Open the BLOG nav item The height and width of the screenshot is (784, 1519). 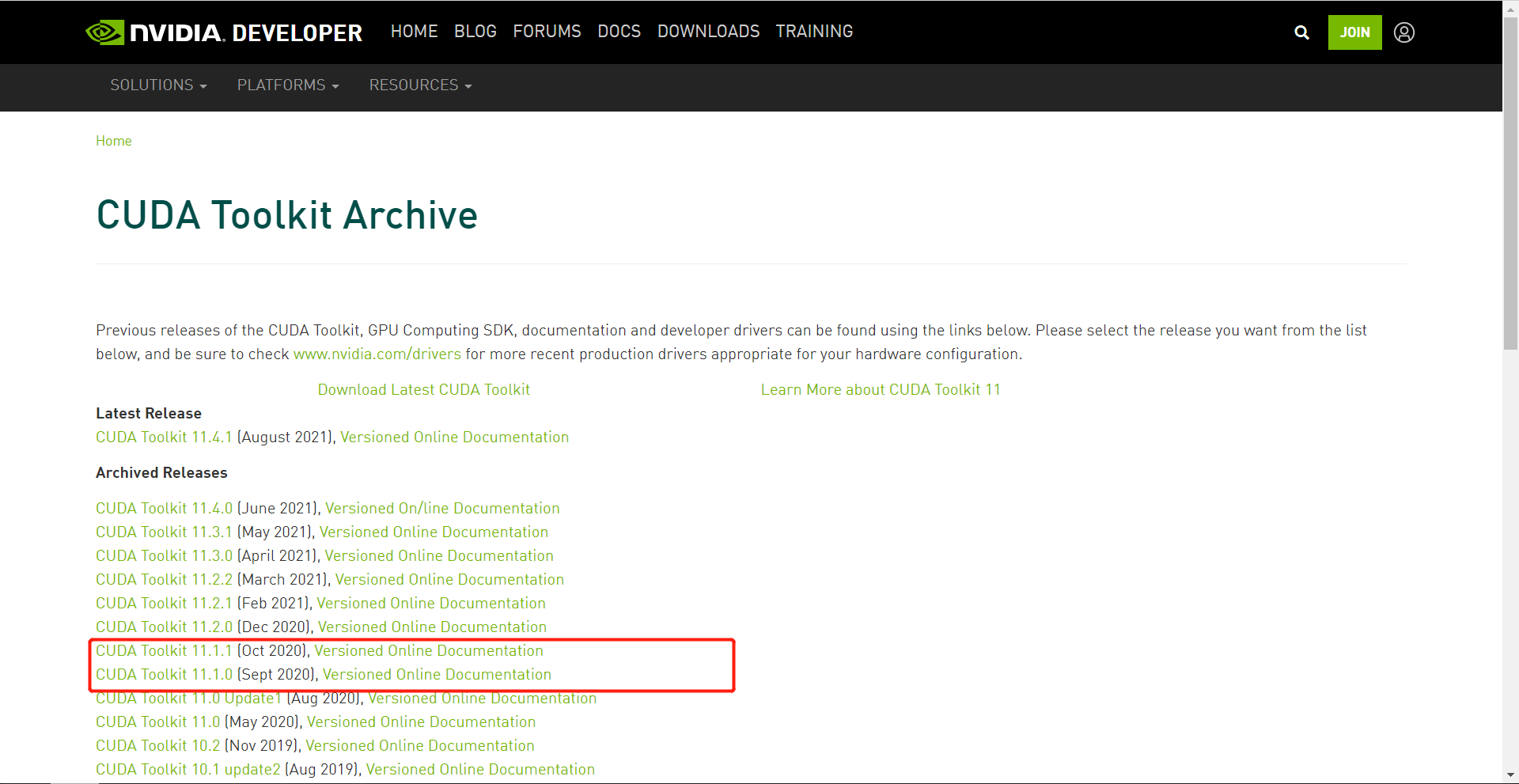(475, 32)
